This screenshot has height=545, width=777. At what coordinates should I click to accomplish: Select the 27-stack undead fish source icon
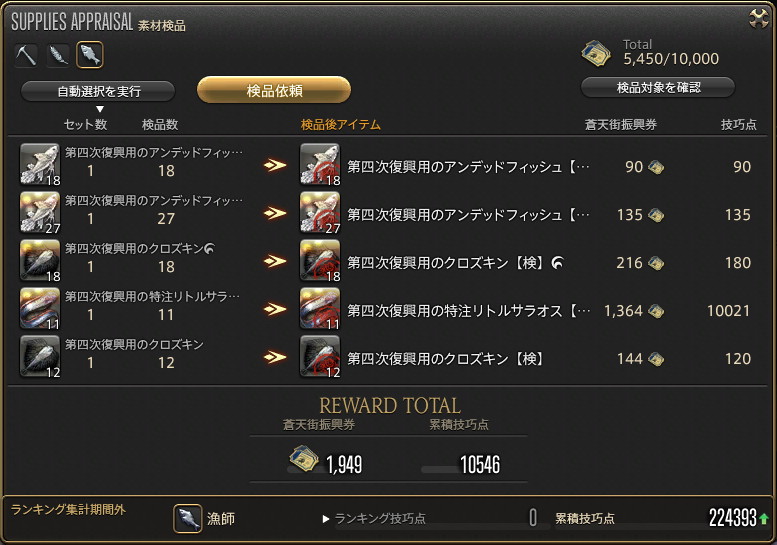click(40, 213)
